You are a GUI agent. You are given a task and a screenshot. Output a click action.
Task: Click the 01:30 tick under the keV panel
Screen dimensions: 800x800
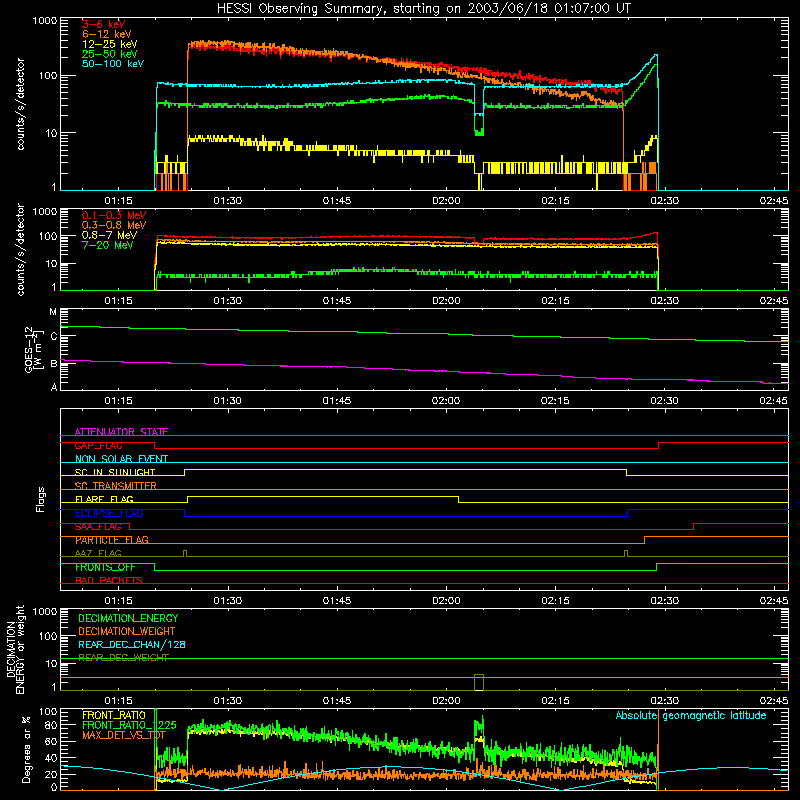pos(228,201)
